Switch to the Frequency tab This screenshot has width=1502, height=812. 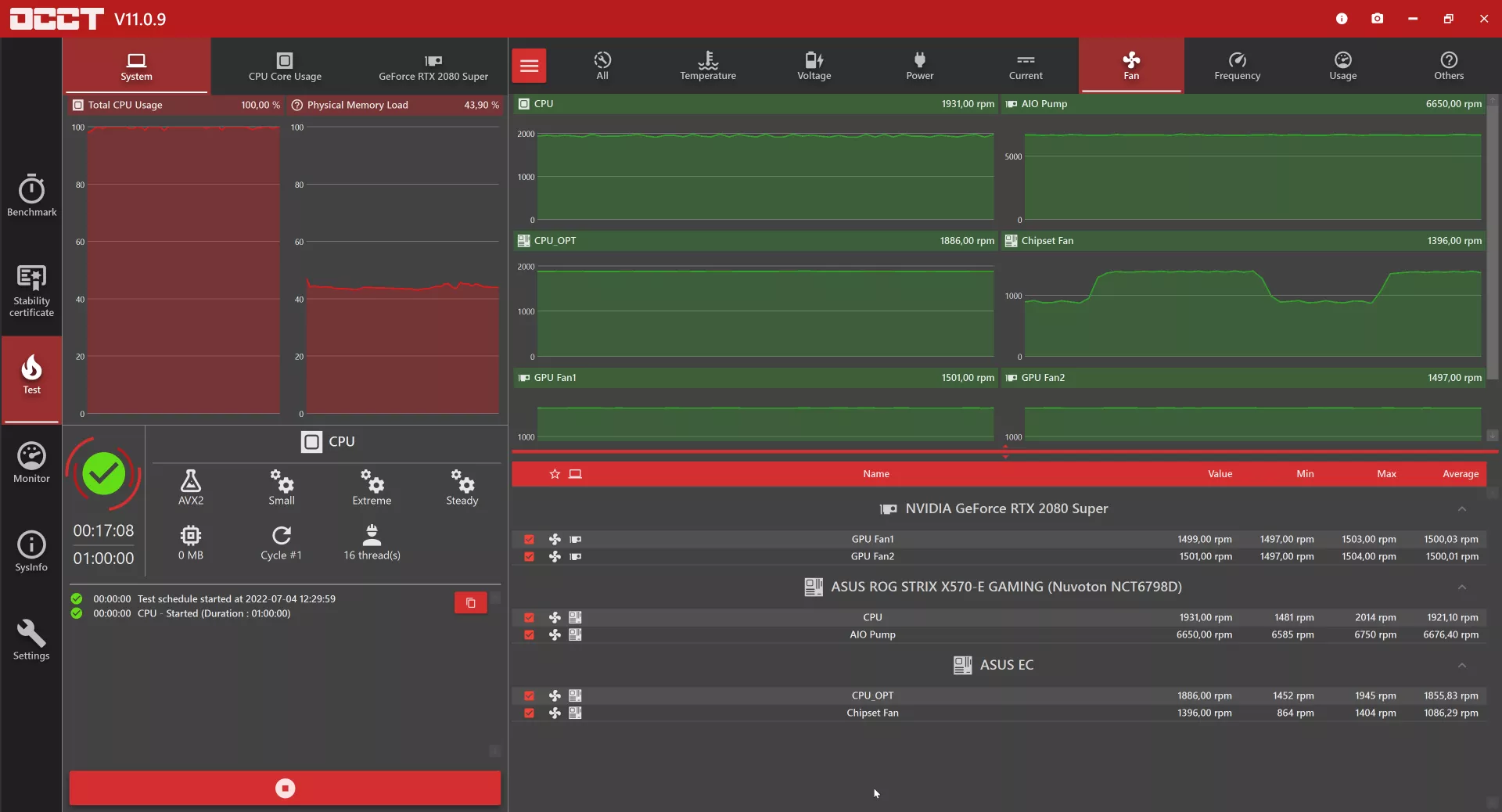click(1238, 66)
